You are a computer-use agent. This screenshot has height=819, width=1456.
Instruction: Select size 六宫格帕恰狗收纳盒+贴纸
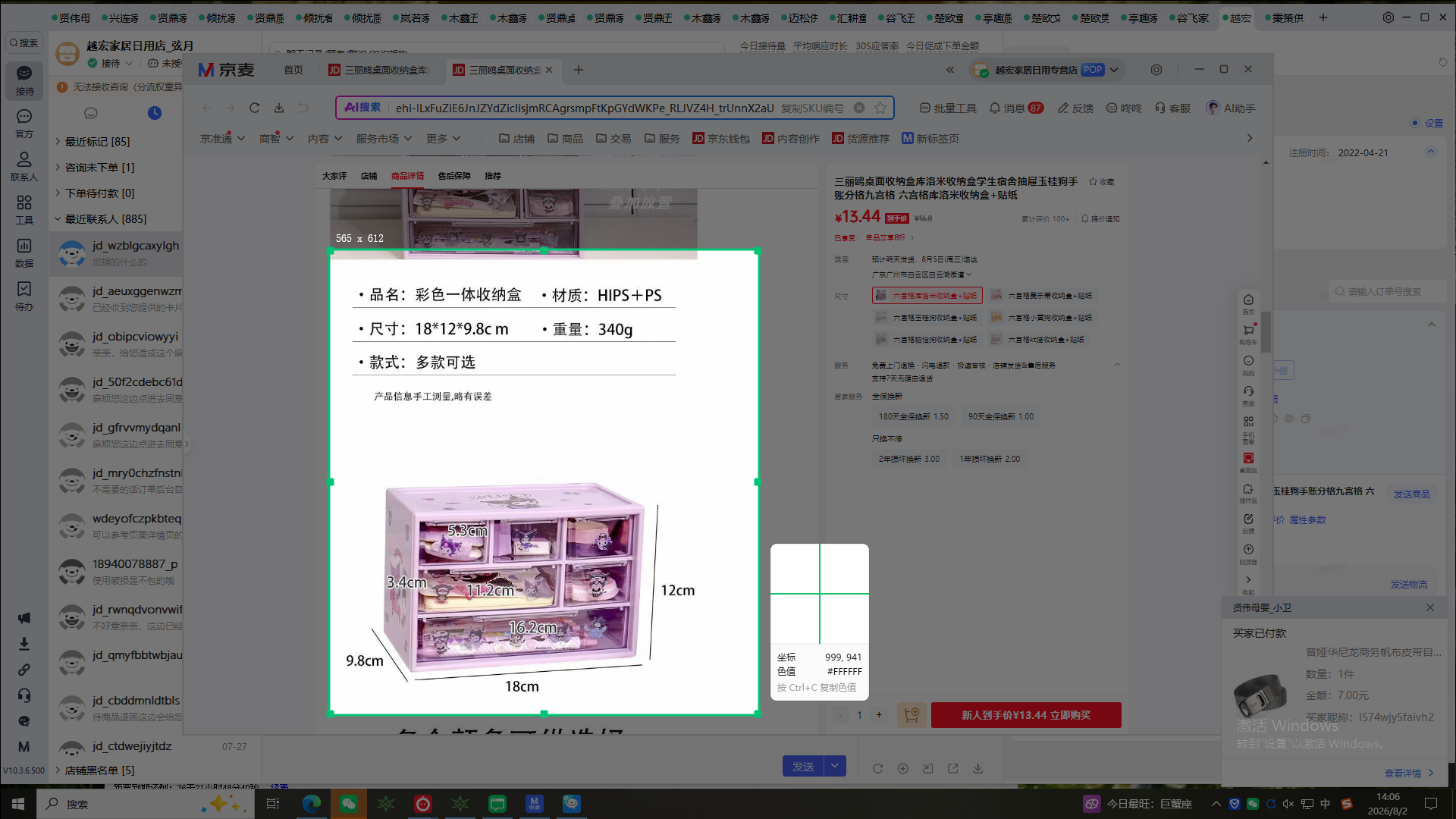click(x=926, y=340)
